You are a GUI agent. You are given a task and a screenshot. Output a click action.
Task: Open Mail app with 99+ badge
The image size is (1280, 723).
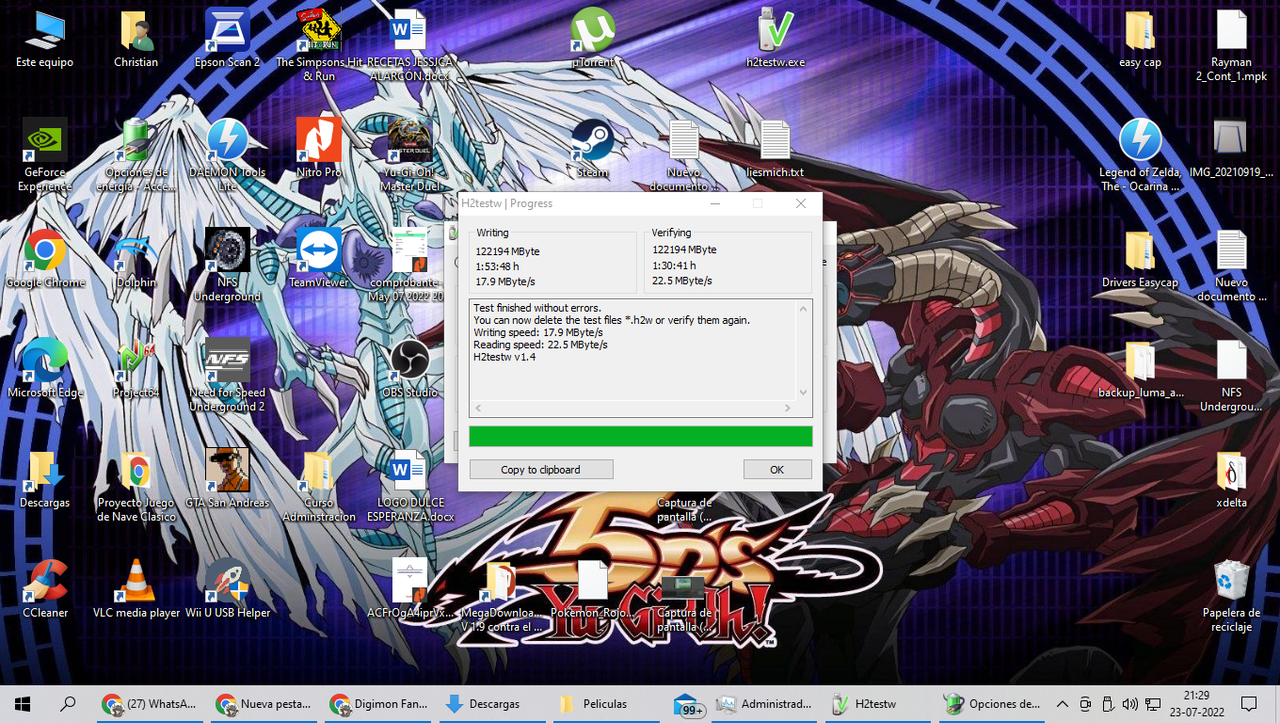[x=688, y=704]
